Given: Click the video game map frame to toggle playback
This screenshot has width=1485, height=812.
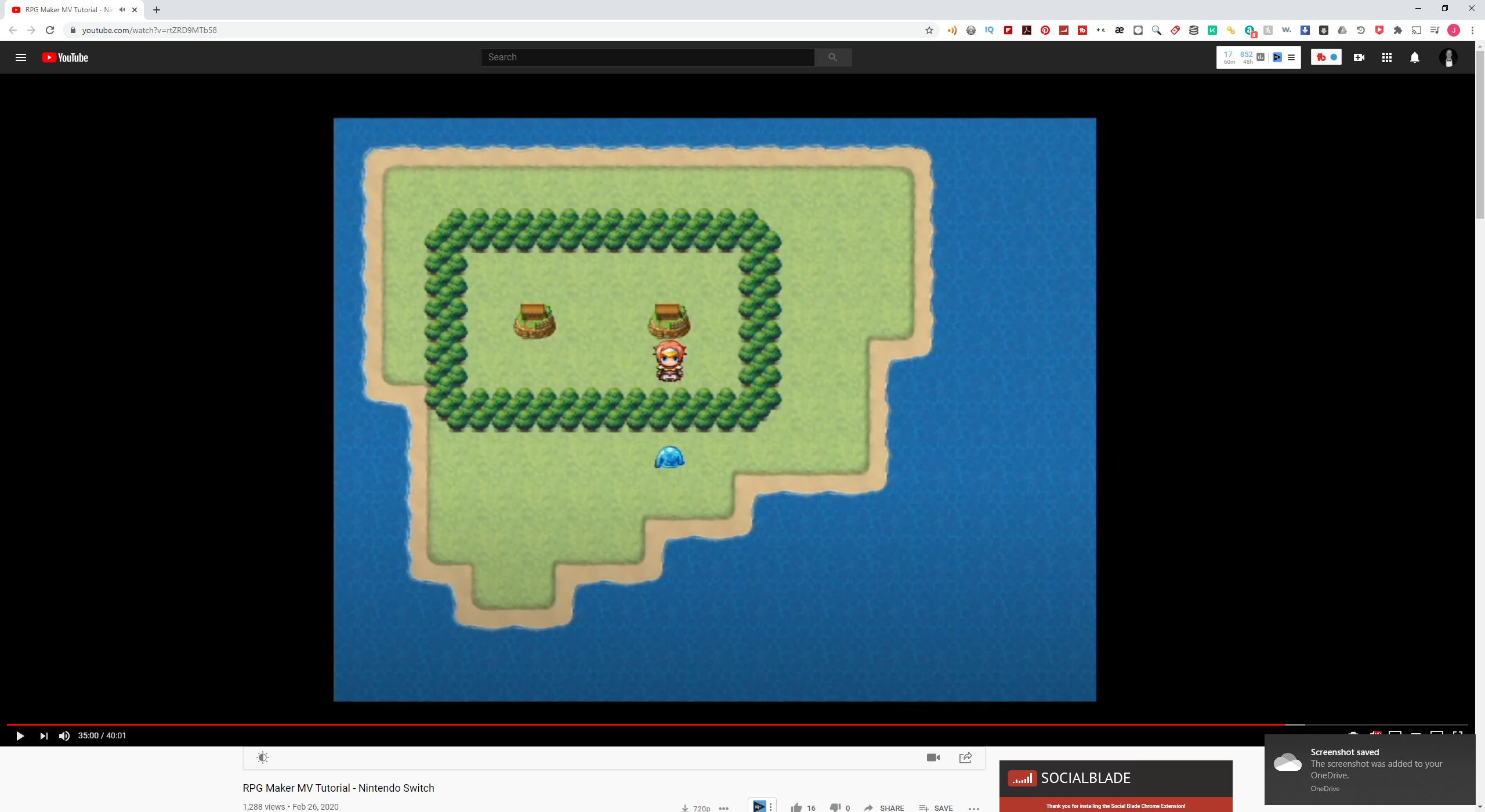Looking at the screenshot, I should tap(715, 409).
